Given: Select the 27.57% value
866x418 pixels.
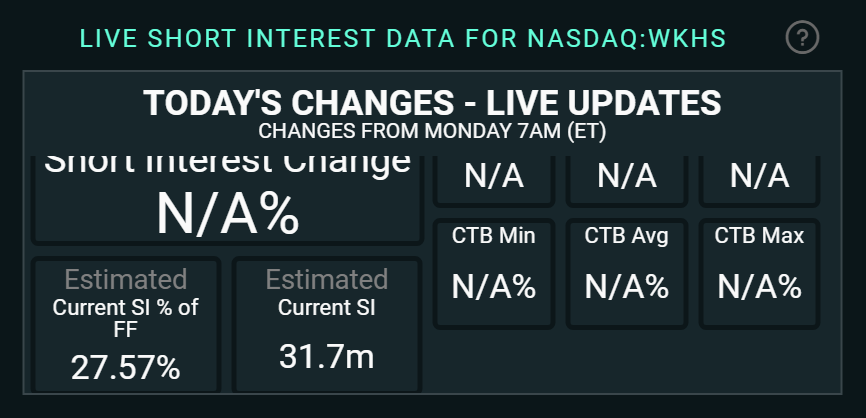Looking at the screenshot, I should [x=126, y=367].
